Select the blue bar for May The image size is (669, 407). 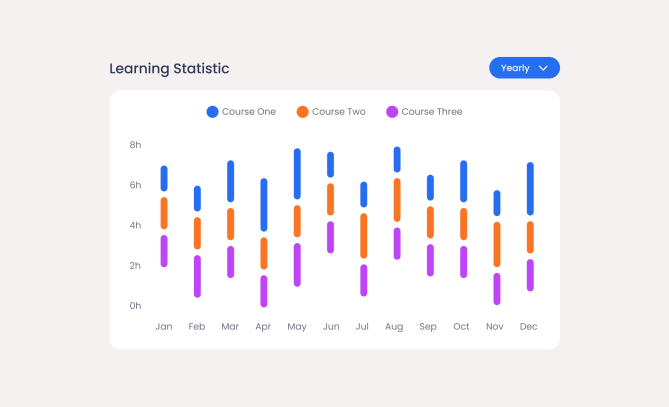(297, 174)
